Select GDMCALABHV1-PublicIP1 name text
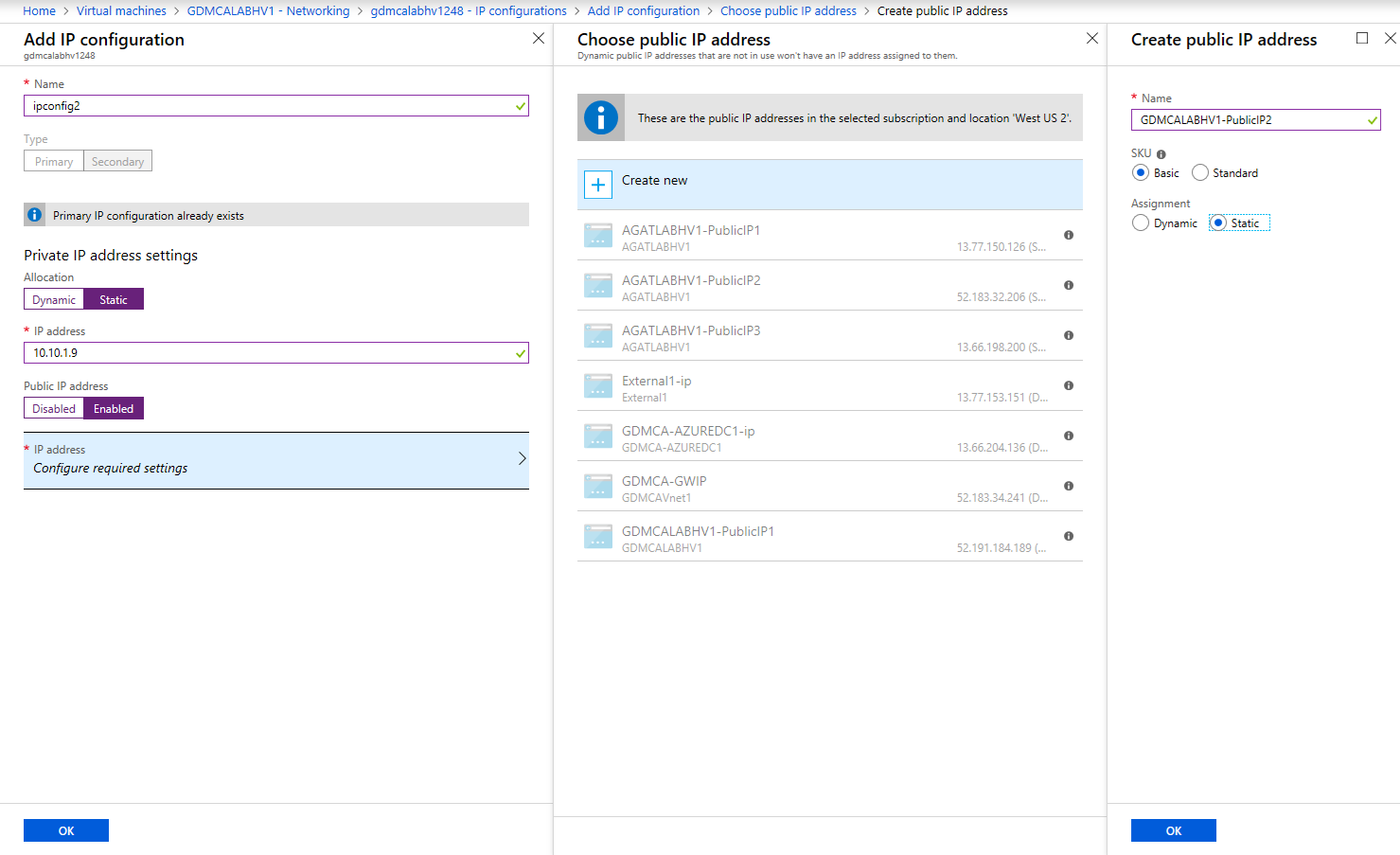This screenshot has height=855, width=1400. (x=698, y=531)
